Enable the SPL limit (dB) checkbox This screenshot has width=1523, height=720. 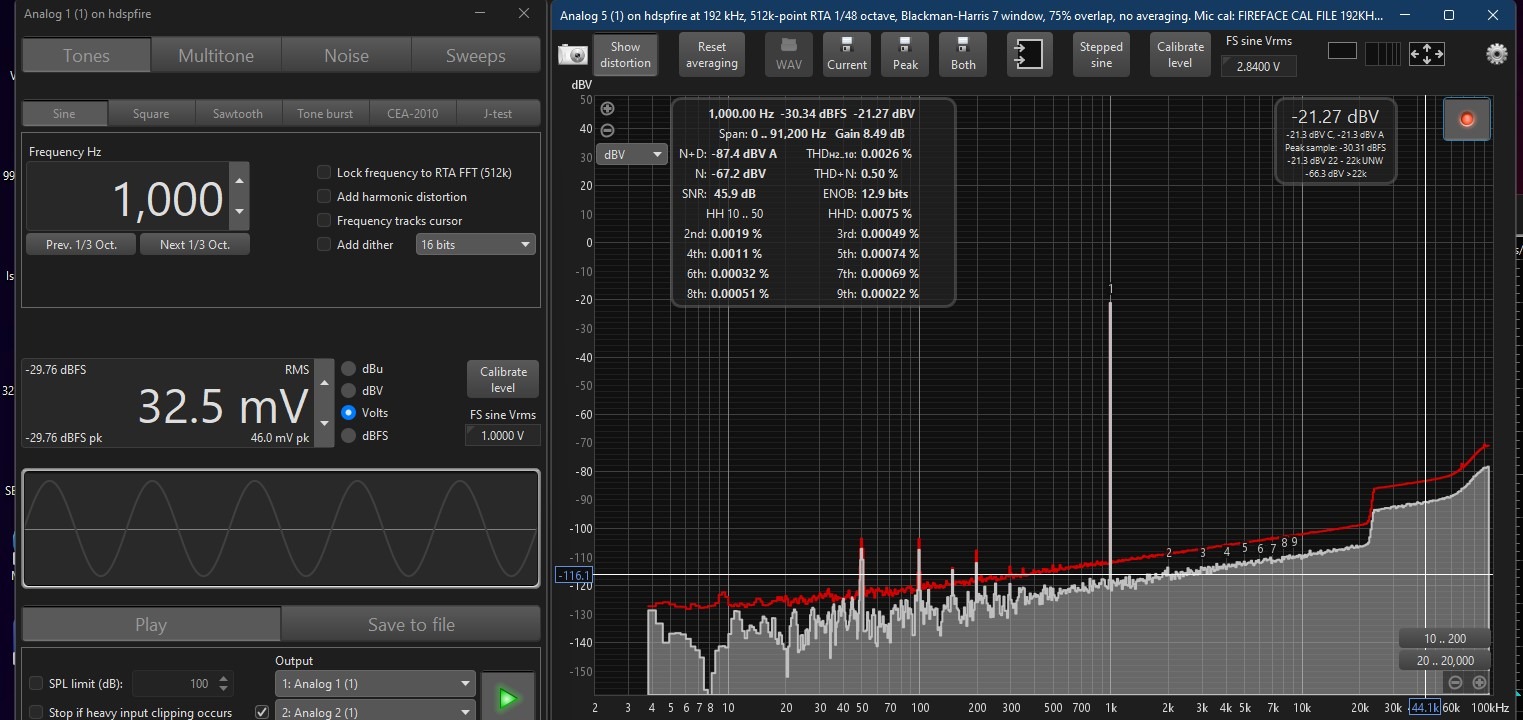click(37, 684)
